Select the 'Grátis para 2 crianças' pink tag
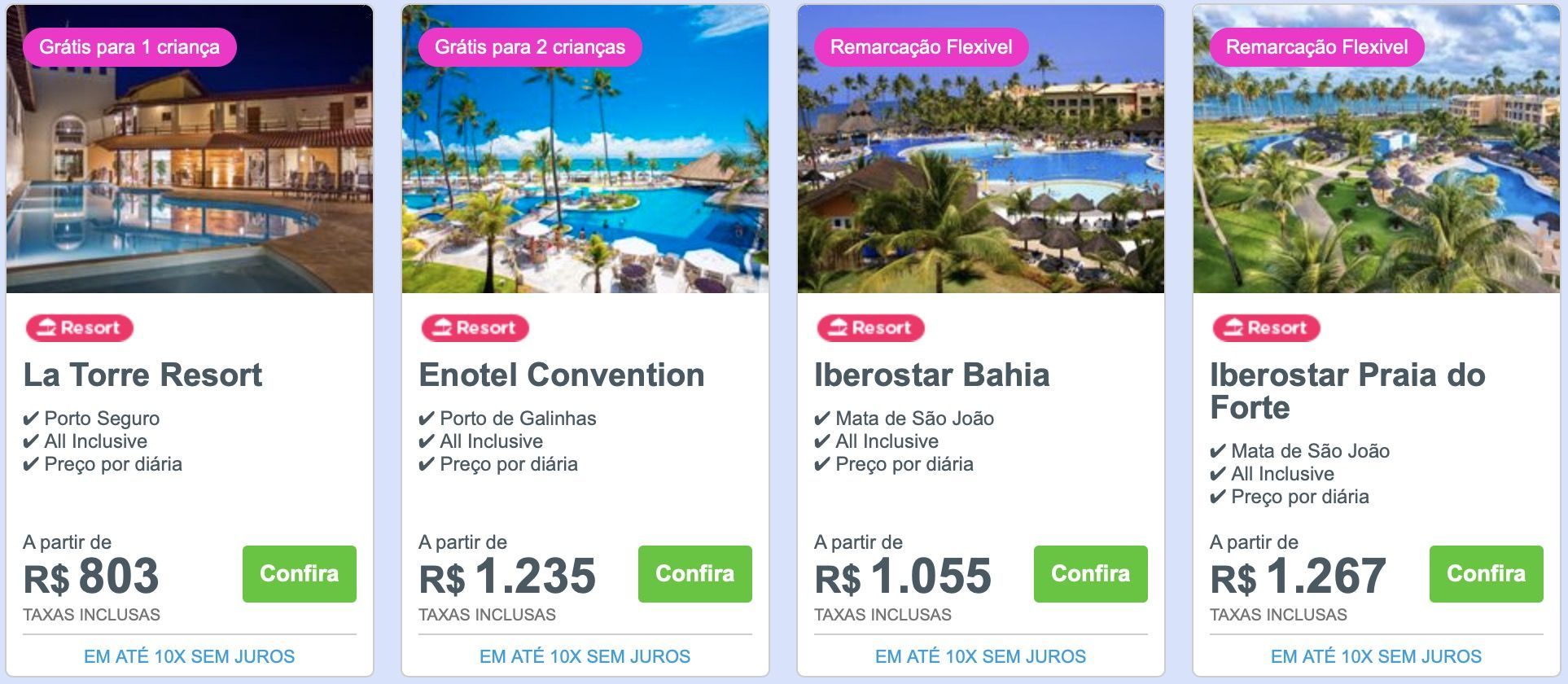 tap(530, 47)
